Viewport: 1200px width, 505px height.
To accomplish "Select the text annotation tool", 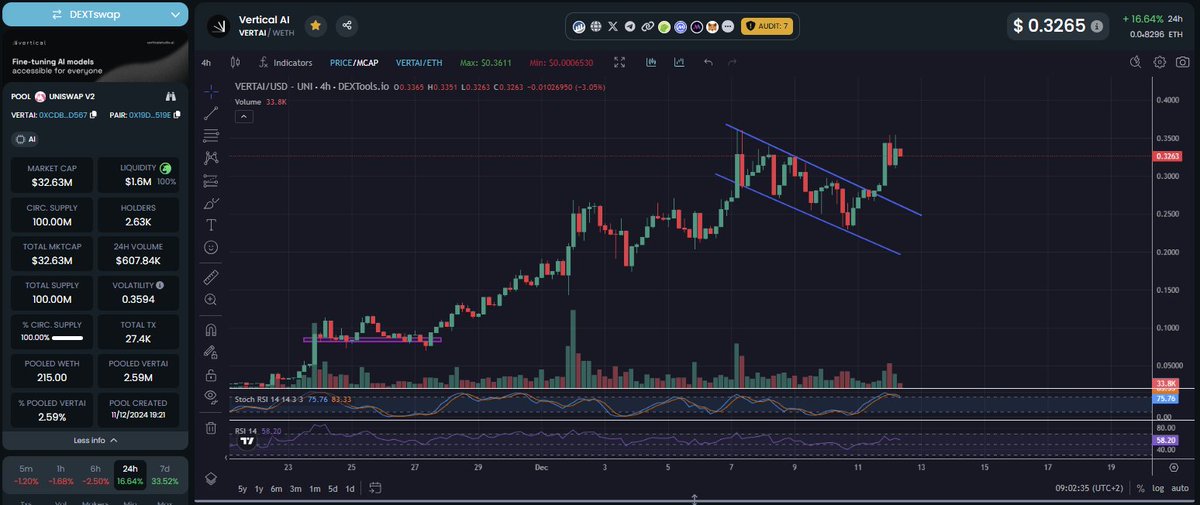I will [211, 225].
